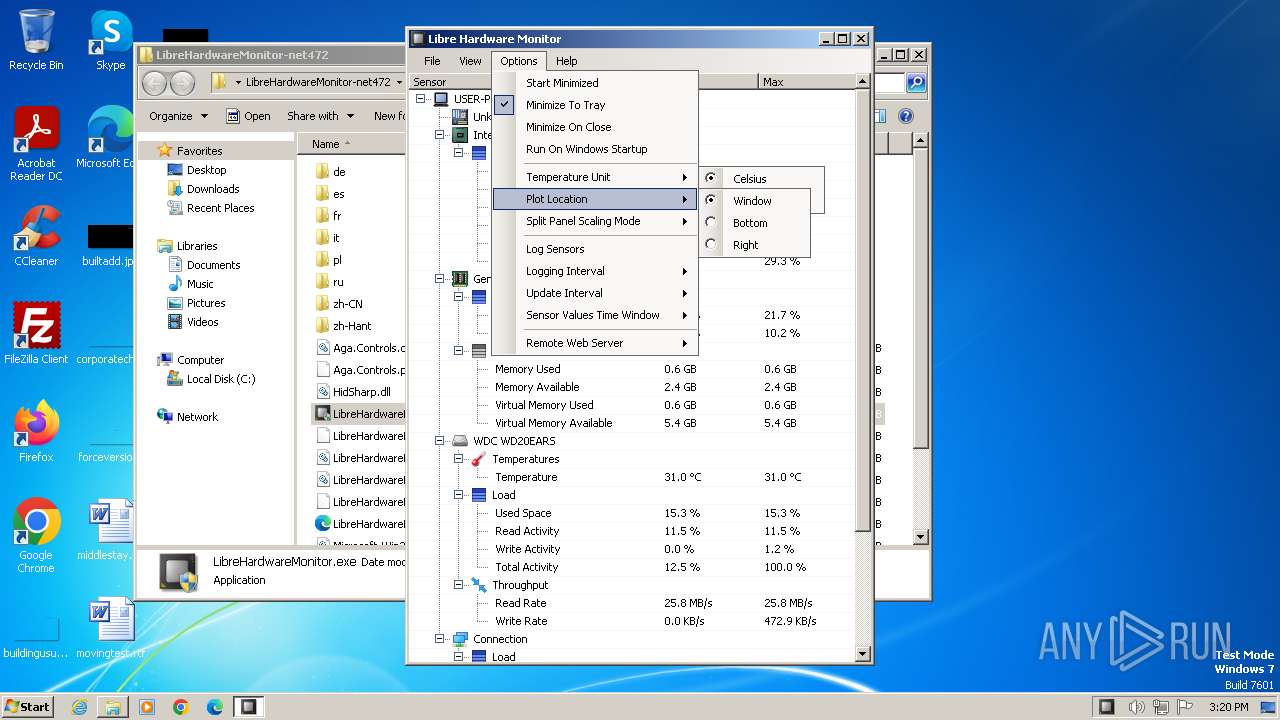Image resolution: width=1280 pixels, height=720 pixels.
Task: Open the Help menu
Action: coord(566,61)
